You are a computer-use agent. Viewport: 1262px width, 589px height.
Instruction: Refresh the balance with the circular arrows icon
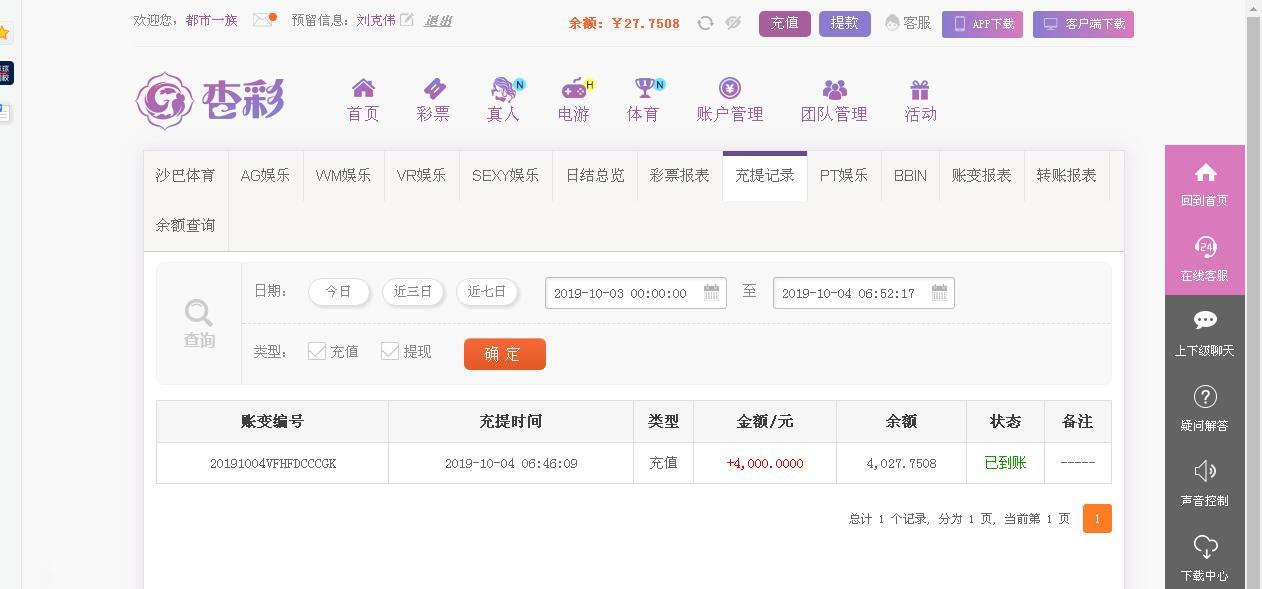tap(705, 23)
